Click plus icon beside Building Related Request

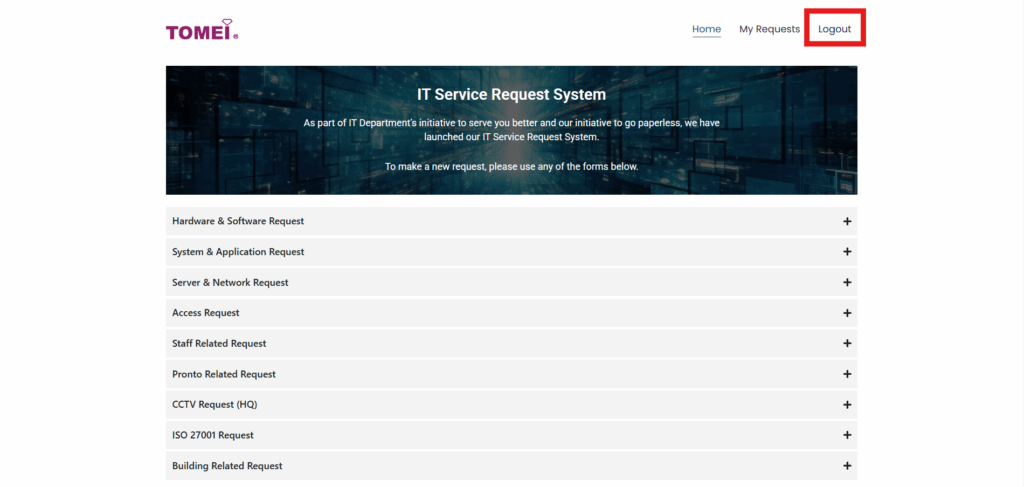[847, 466]
